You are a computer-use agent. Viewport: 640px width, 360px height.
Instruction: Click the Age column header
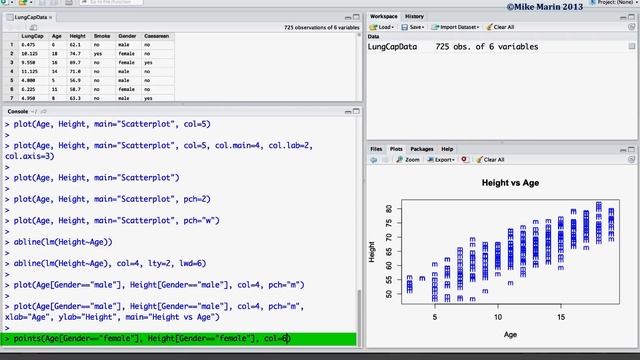(x=57, y=36)
